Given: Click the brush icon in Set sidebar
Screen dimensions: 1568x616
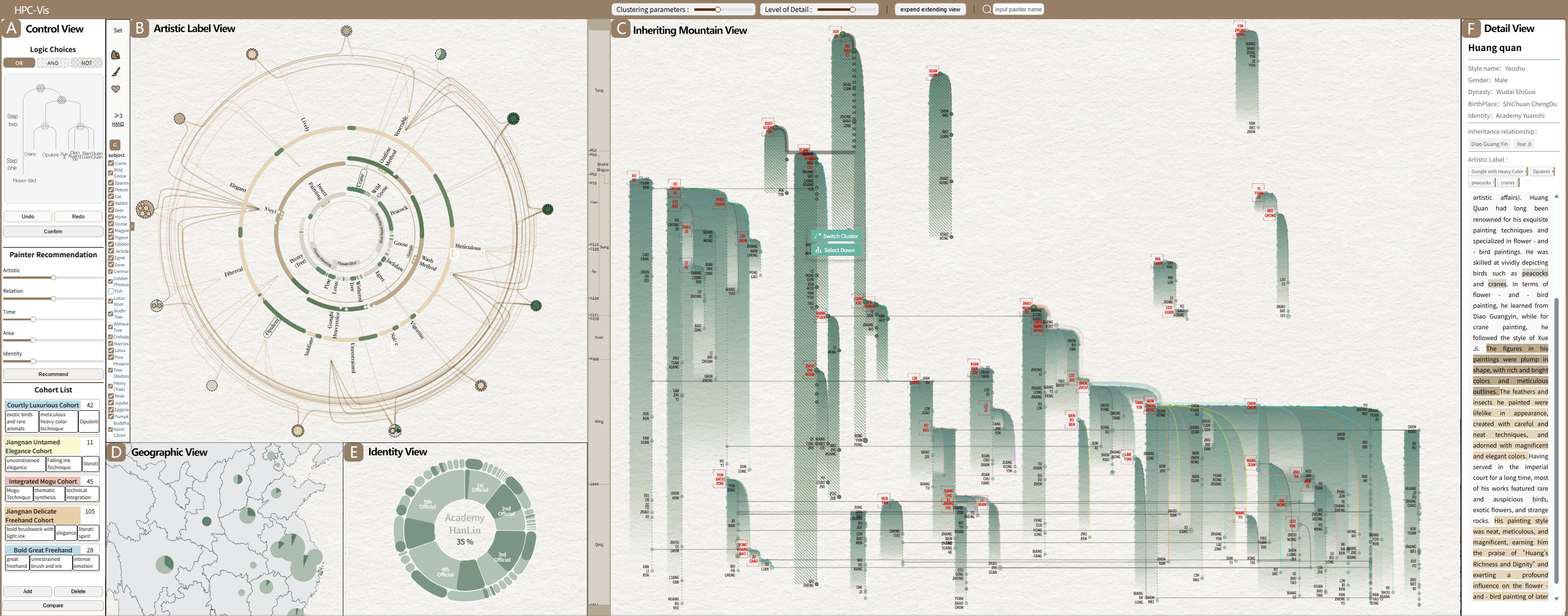Looking at the screenshot, I should [x=116, y=72].
